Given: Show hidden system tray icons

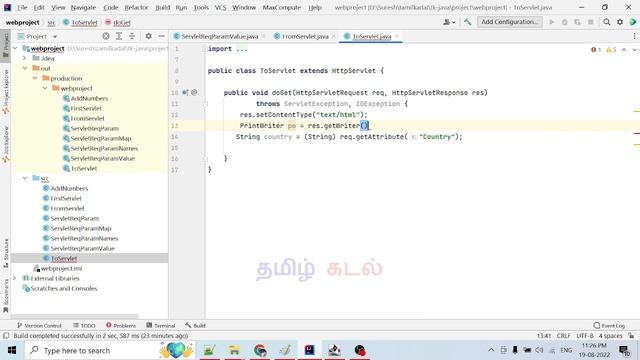Looking at the screenshot, I should point(491,350).
